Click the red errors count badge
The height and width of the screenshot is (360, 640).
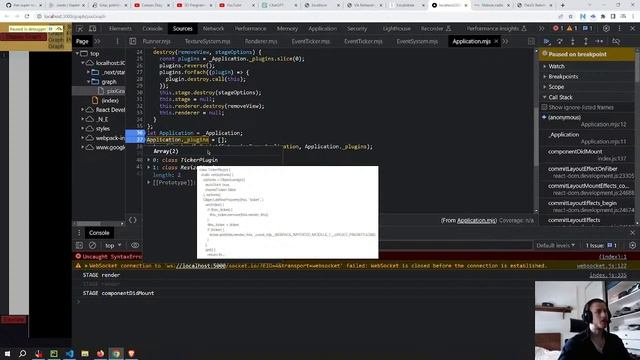click(558, 29)
